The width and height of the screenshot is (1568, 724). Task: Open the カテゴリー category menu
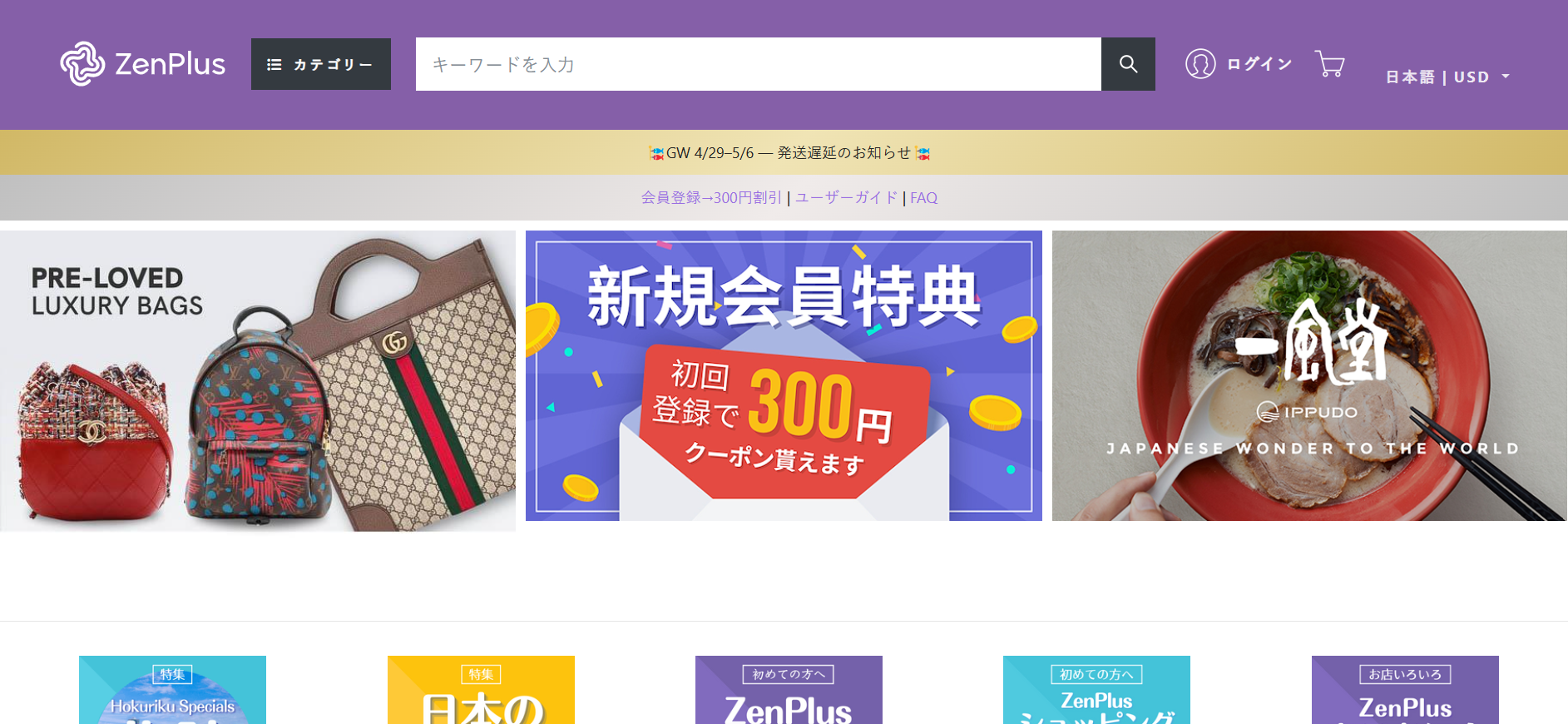click(x=321, y=64)
